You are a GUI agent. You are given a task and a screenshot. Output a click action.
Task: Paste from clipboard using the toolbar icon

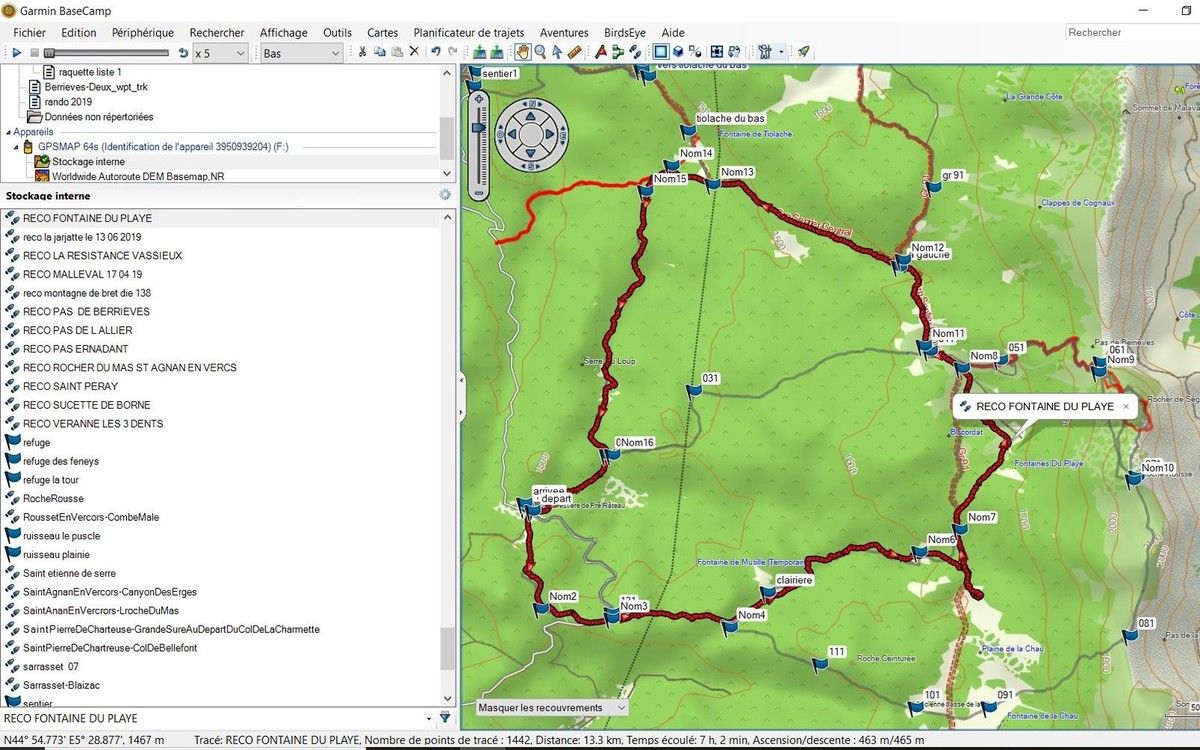click(396, 53)
